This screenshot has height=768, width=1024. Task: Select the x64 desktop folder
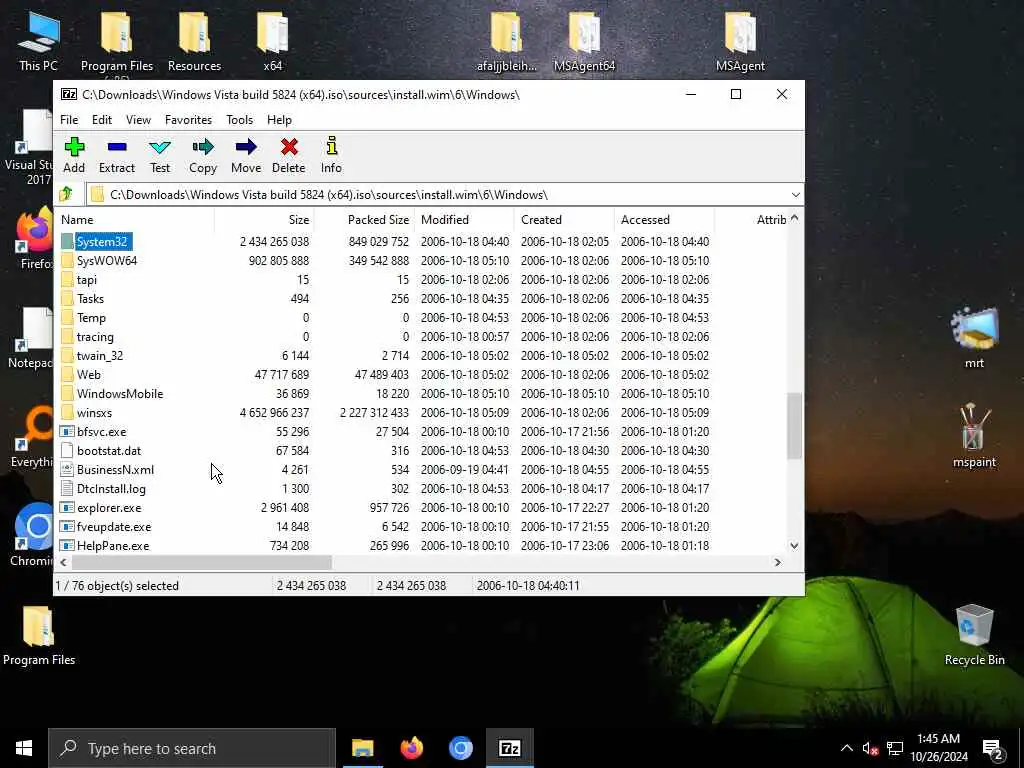click(x=272, y=41)
